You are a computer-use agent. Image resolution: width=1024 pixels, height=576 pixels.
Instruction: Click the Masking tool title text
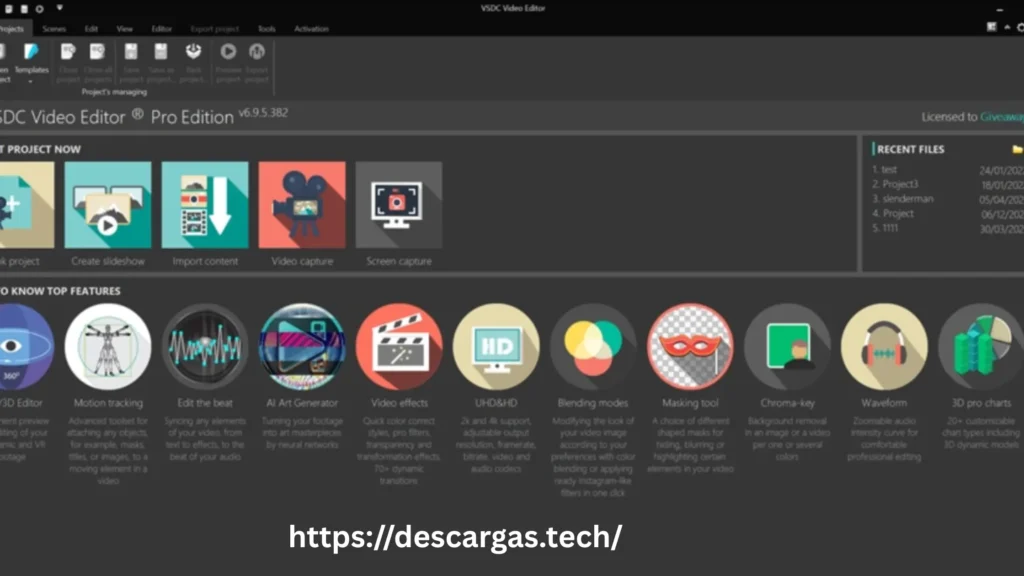[x=690, y=403]
